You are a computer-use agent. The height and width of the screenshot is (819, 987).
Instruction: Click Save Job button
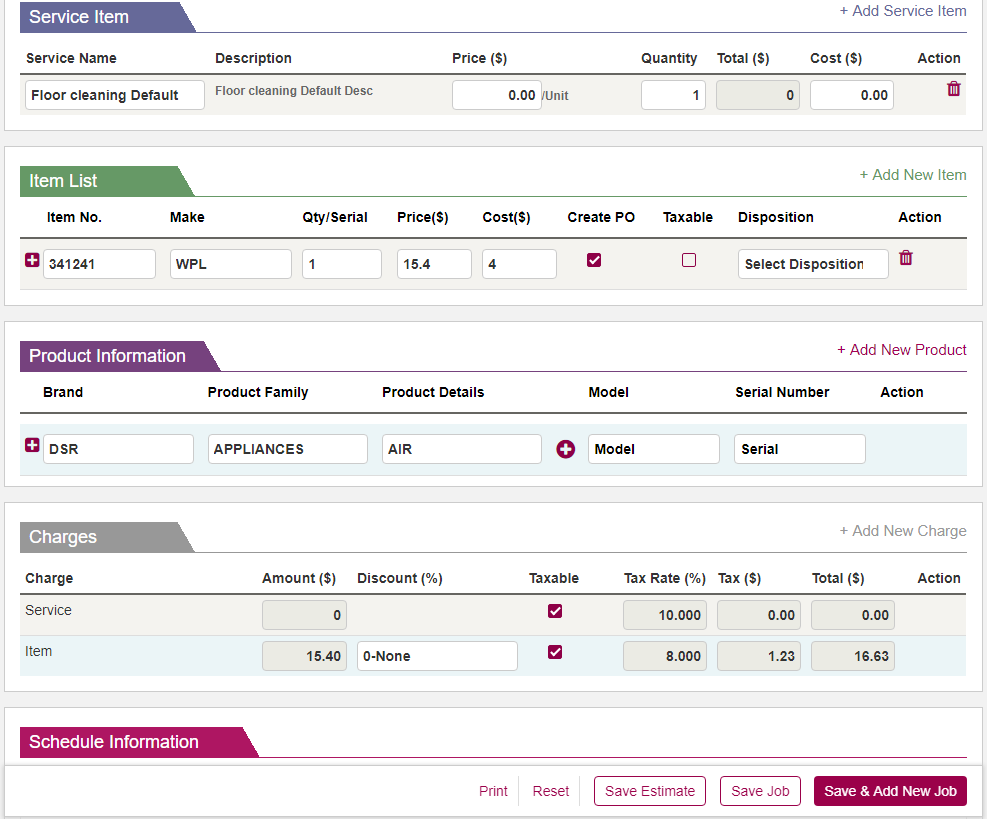pyautogui.click(x=760, y=791)
